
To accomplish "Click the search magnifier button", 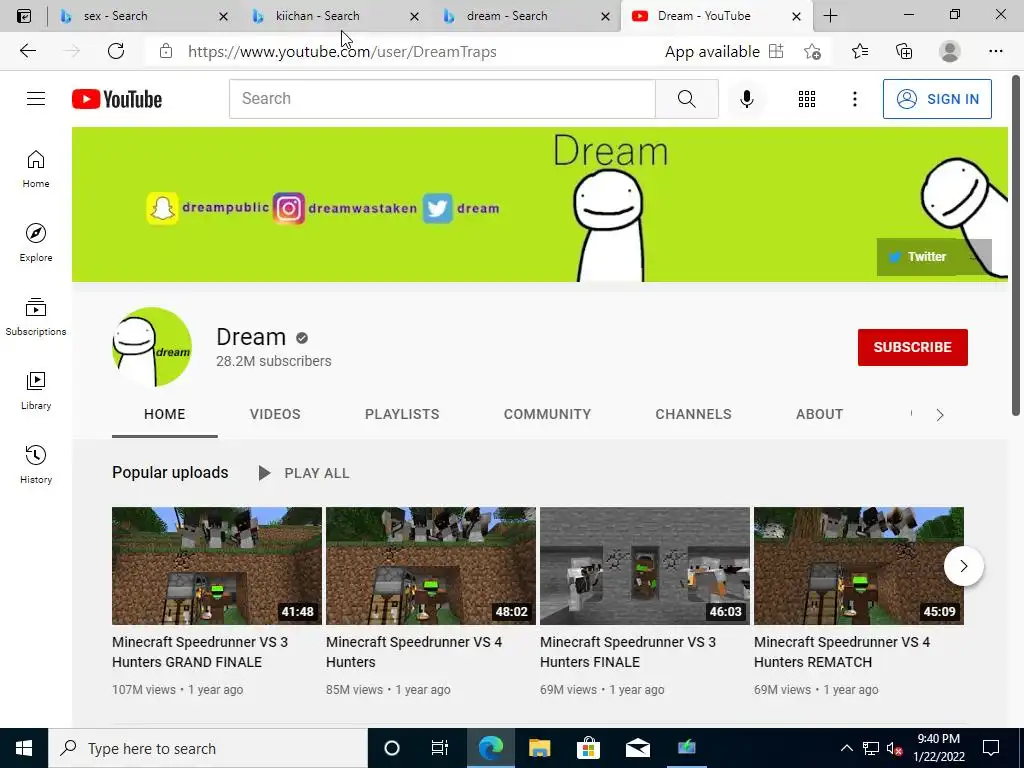I will 686,99.
